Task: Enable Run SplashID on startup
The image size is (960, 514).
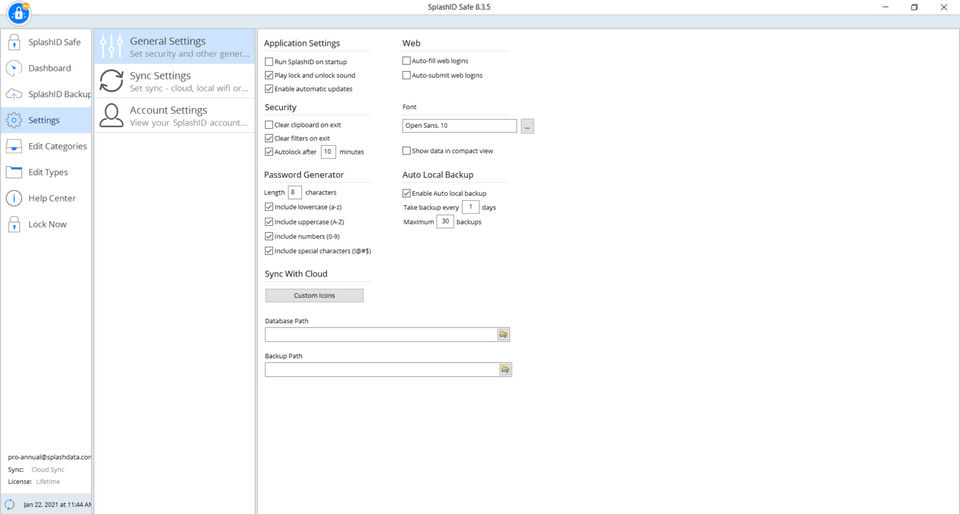Action: [269, 62]
